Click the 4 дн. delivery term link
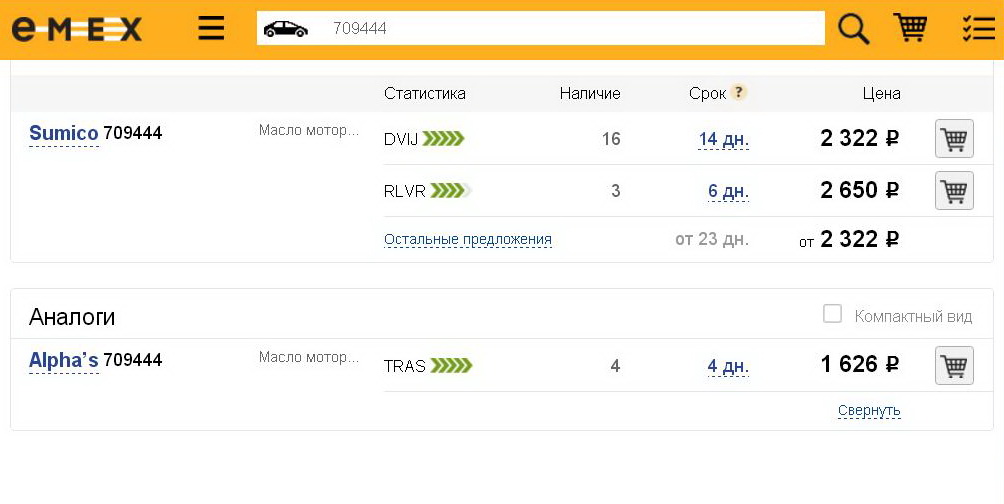 pyautogui.click(x=728, y=366)
